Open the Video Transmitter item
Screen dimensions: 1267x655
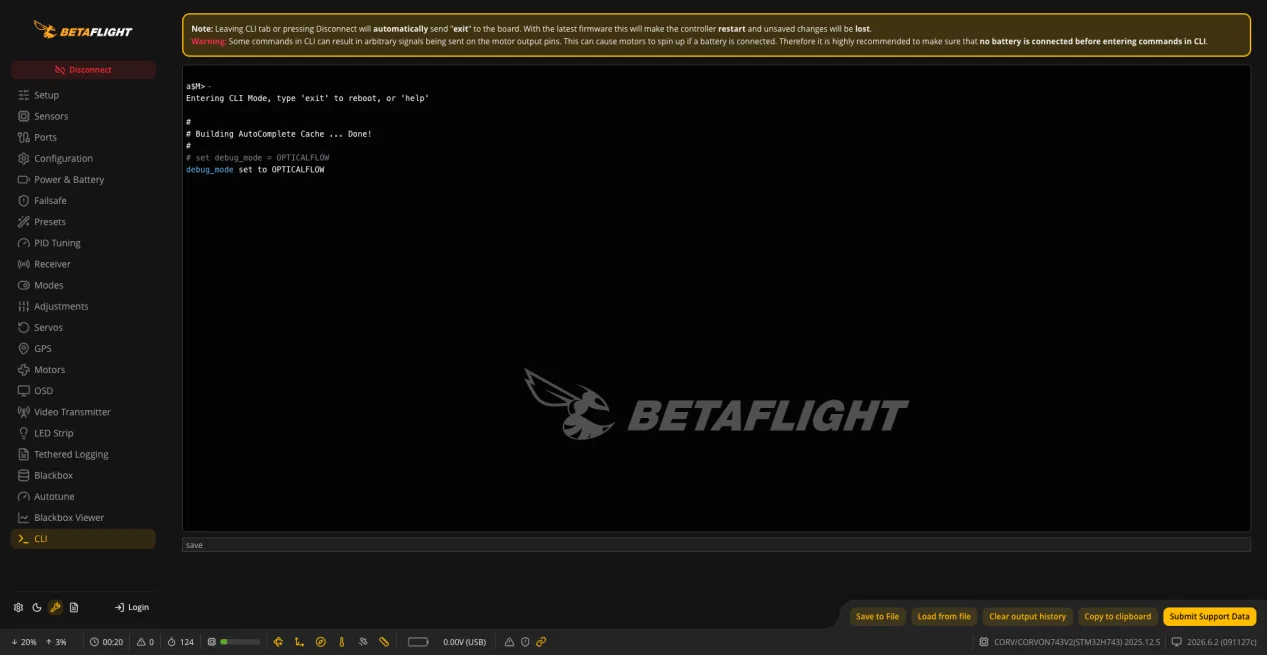pyautogui.click(x=83, y=412)
